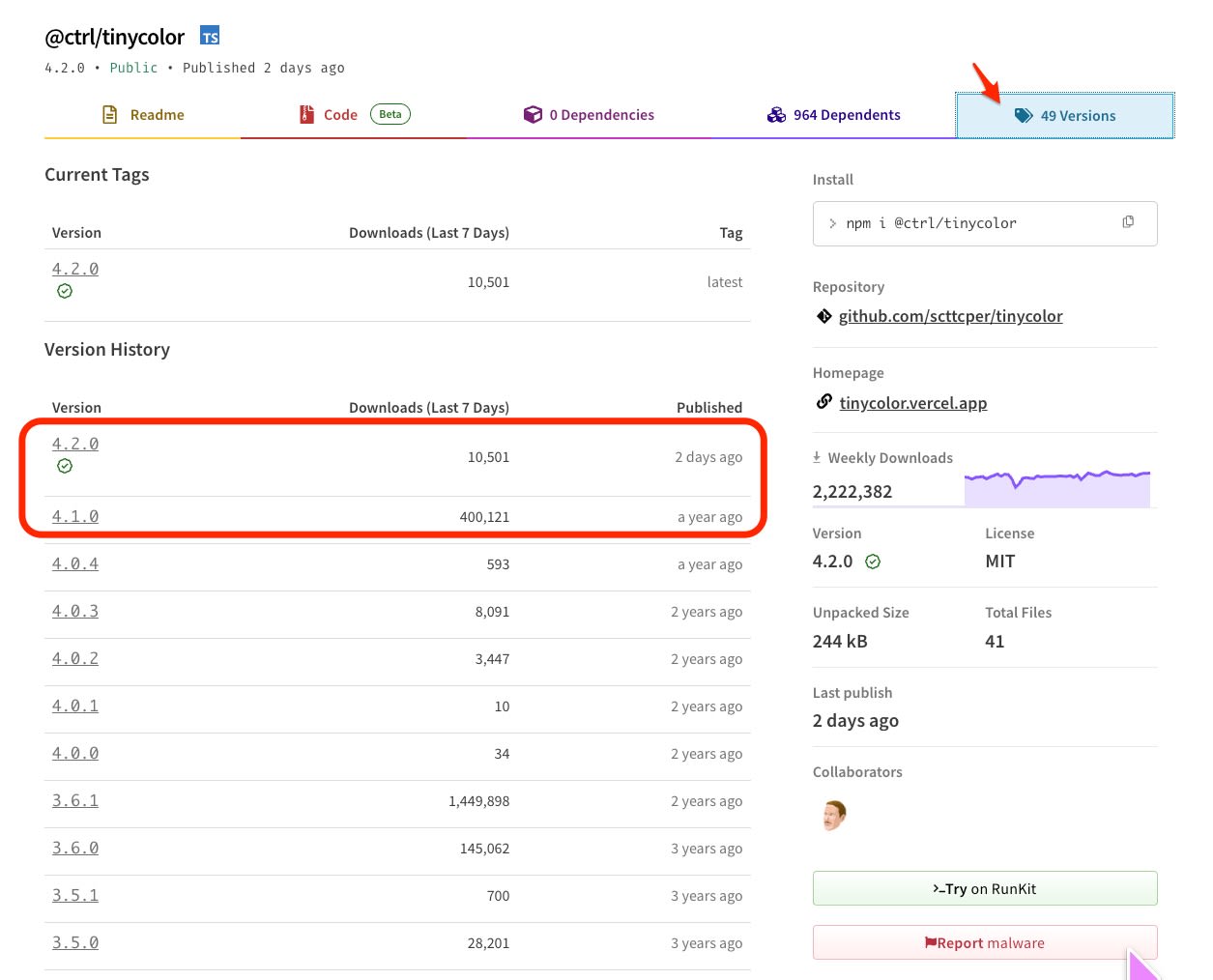Click the Versions tag icon
The width and height of the screenshot is (1213, 980).
(x=1024, y=115)
